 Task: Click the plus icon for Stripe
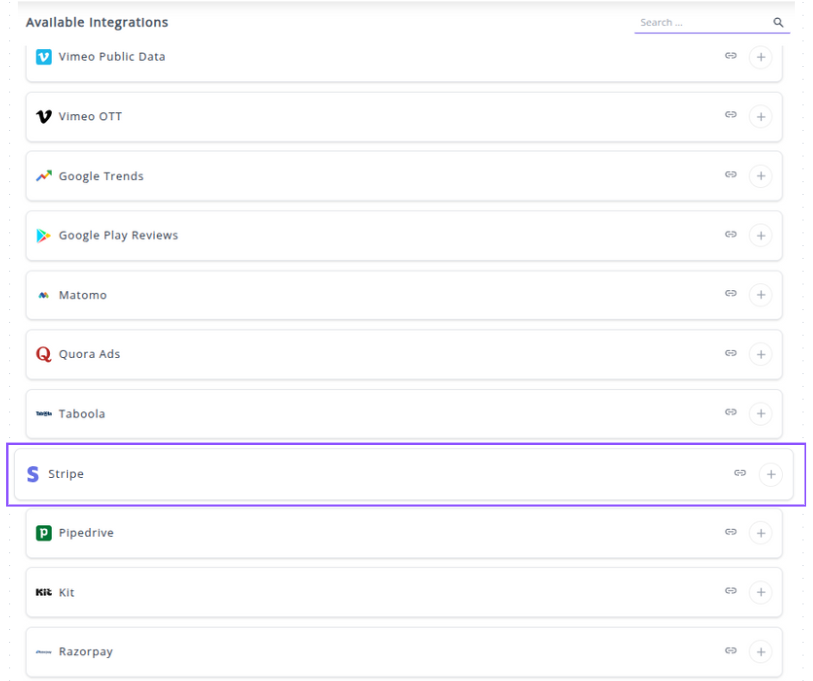coord(770,474)
